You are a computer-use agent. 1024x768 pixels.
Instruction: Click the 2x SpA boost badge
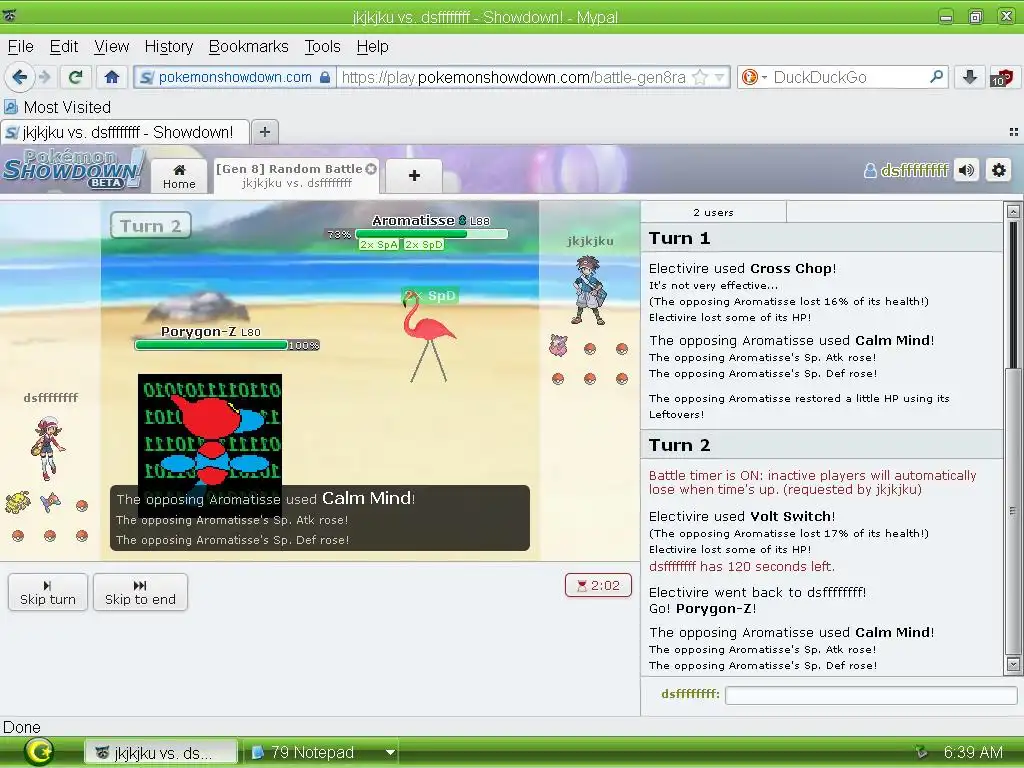[x=378, y=244]
